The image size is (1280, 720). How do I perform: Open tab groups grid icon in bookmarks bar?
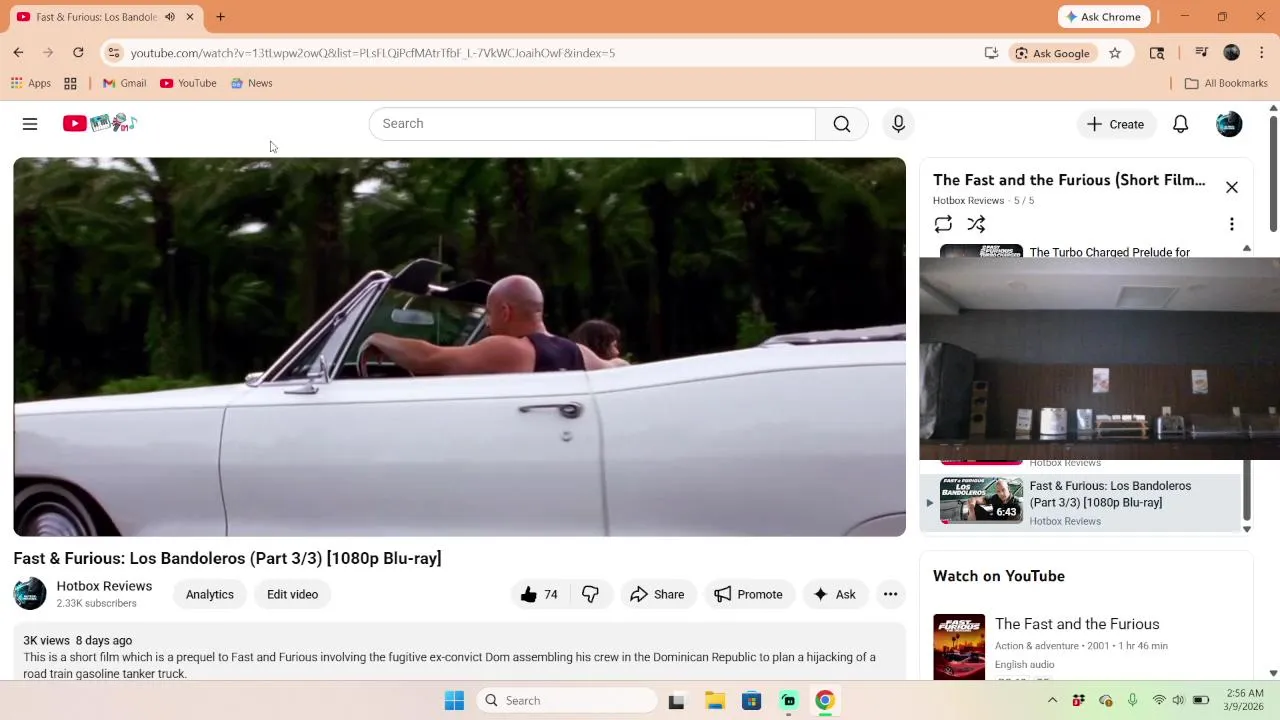pos(70,83)
